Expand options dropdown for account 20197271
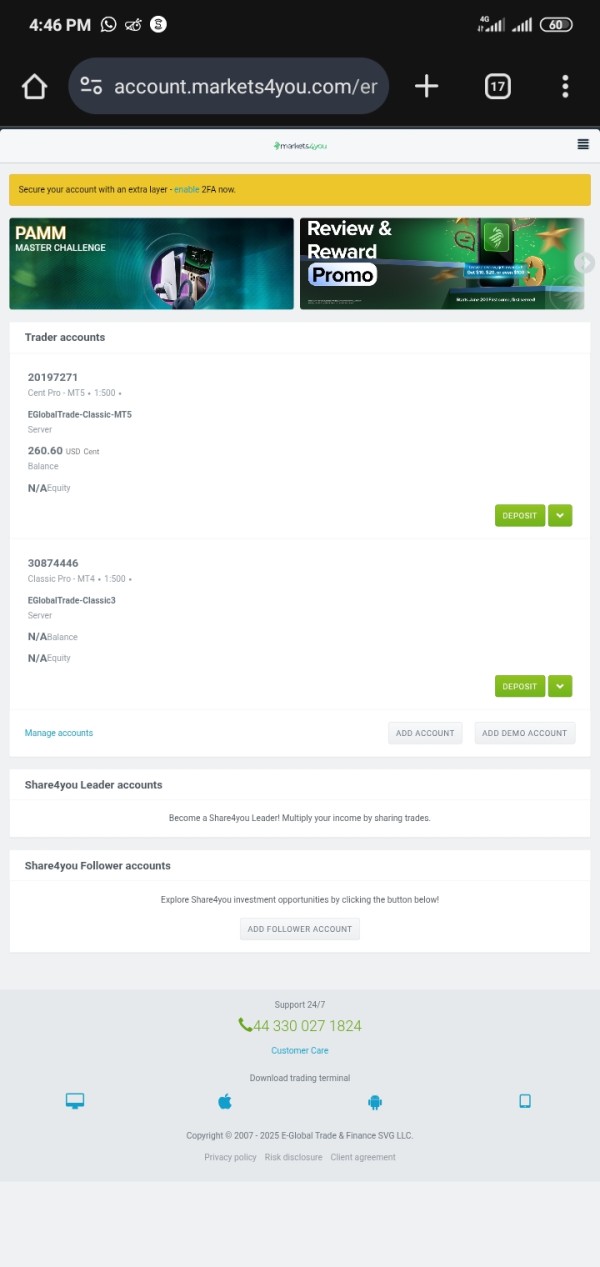Image resolution: width=600 pixels, height=1267 pixels. coord(560,516)
